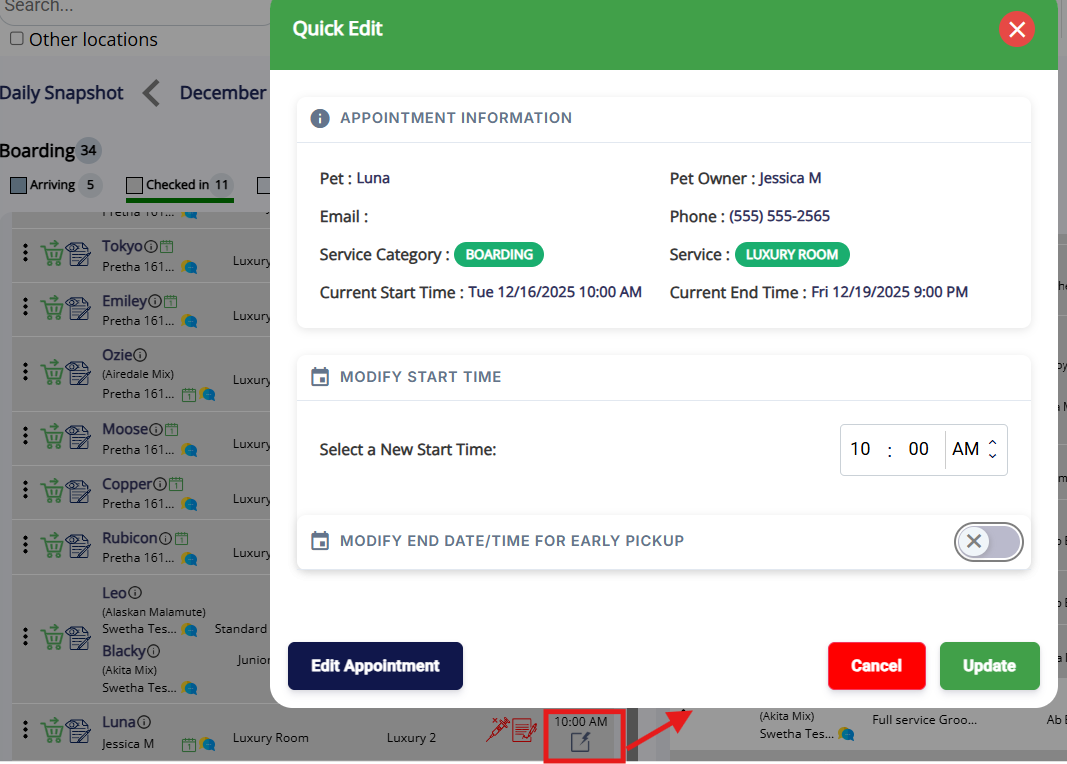Click chat bubble icon in Rubicon's row
This screenshot has width=1067, height=764.
(x=190, y=558)
